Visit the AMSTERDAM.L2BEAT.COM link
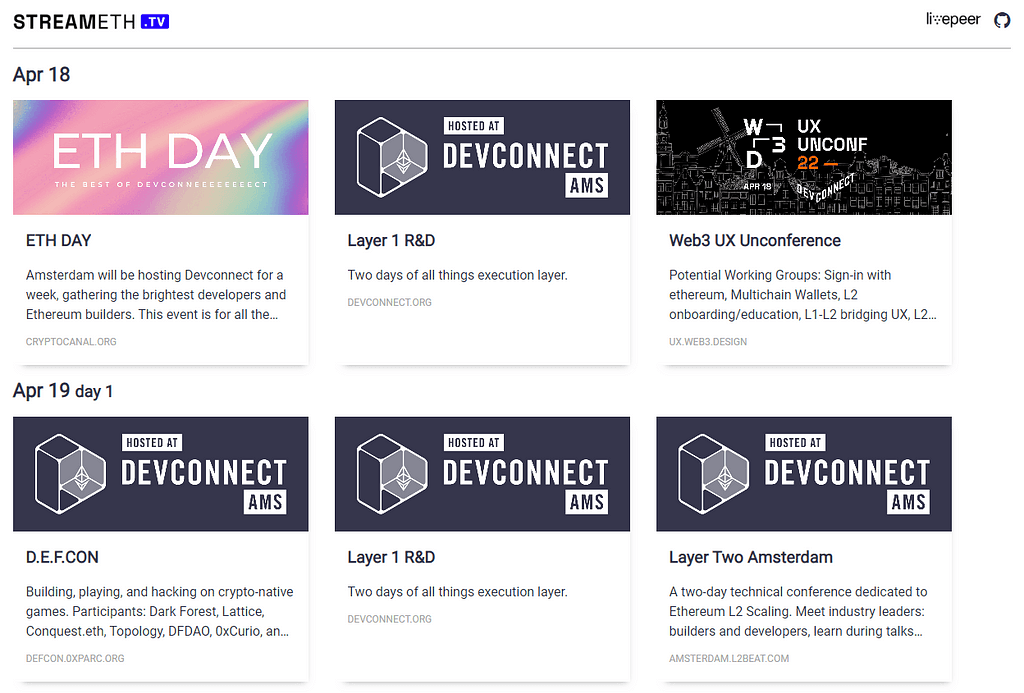 729,659
